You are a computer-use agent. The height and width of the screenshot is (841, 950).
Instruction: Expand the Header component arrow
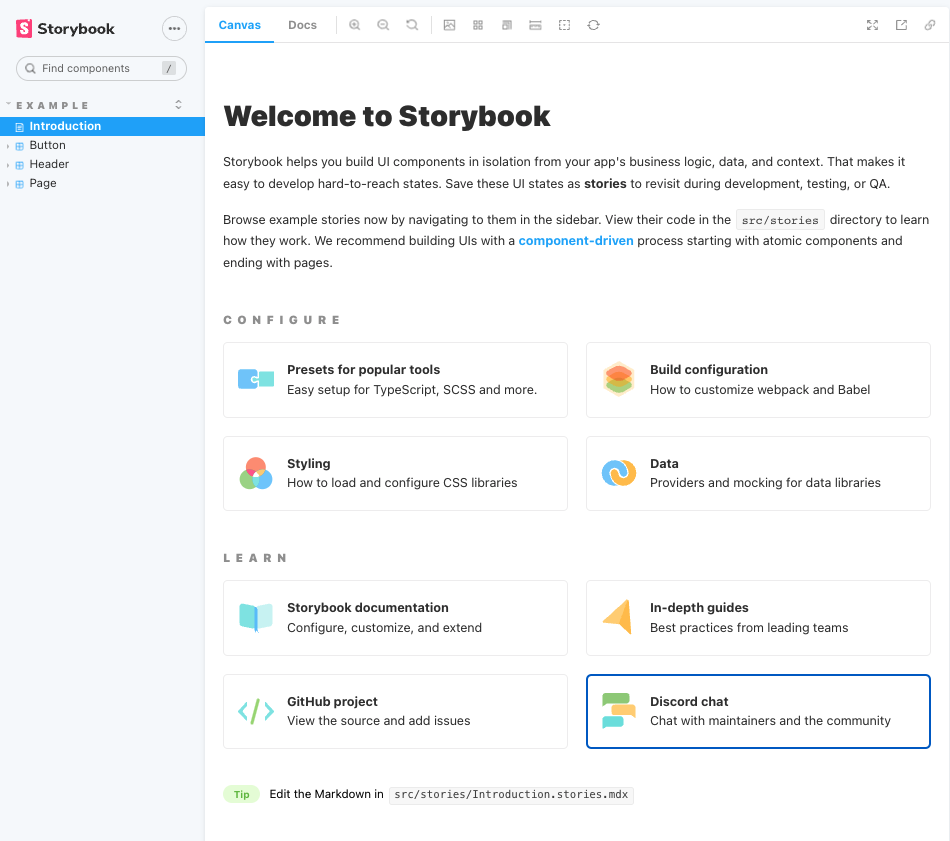click(8, 165)
